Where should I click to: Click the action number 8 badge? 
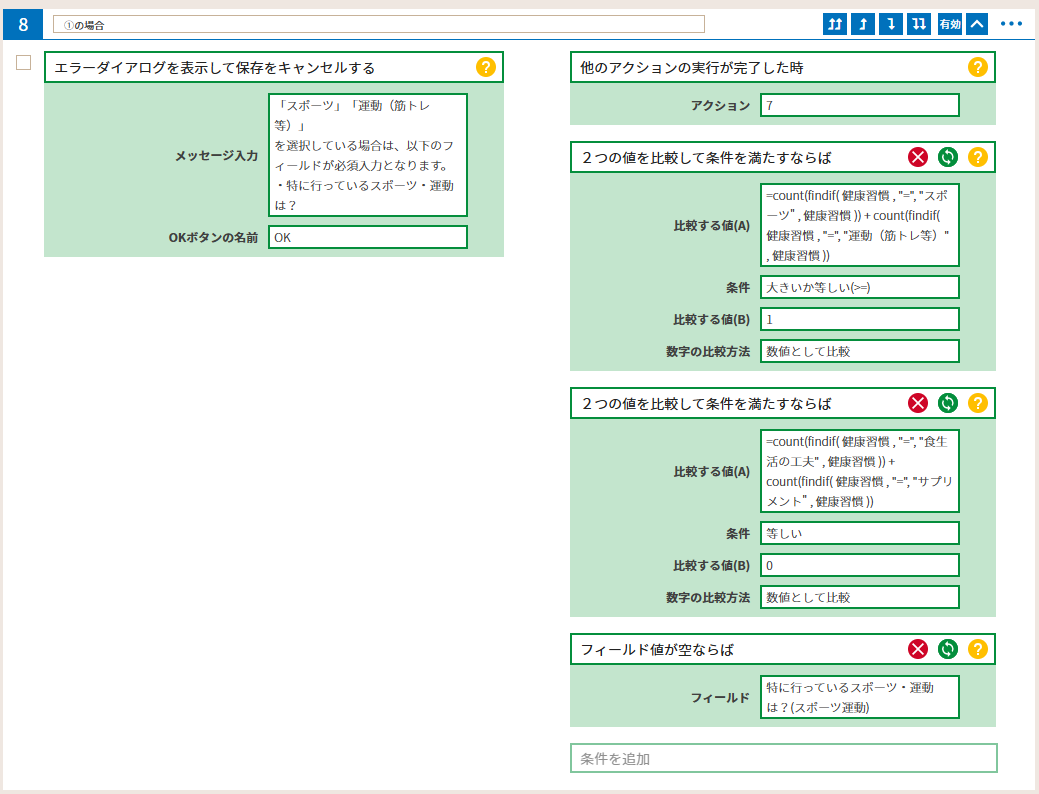point(23,25)
